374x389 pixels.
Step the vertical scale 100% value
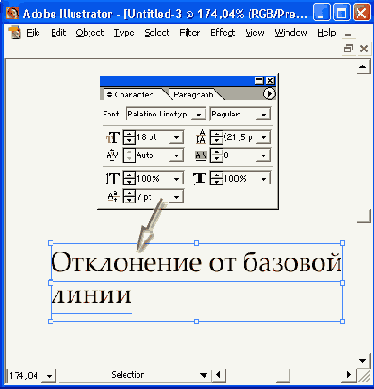click(x=129, y=179)
